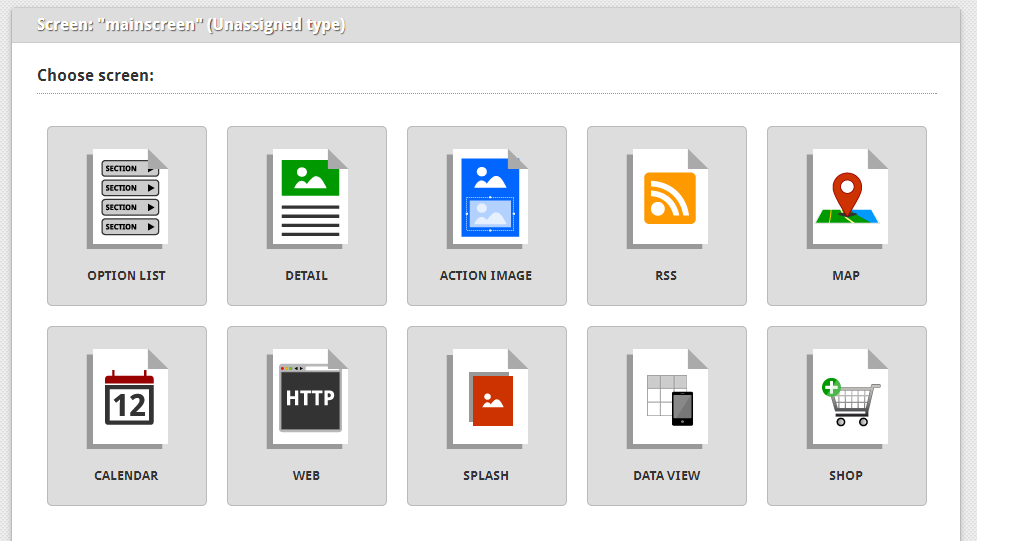
Task: Click the 'DETAIL' label text
Action: 306,275
